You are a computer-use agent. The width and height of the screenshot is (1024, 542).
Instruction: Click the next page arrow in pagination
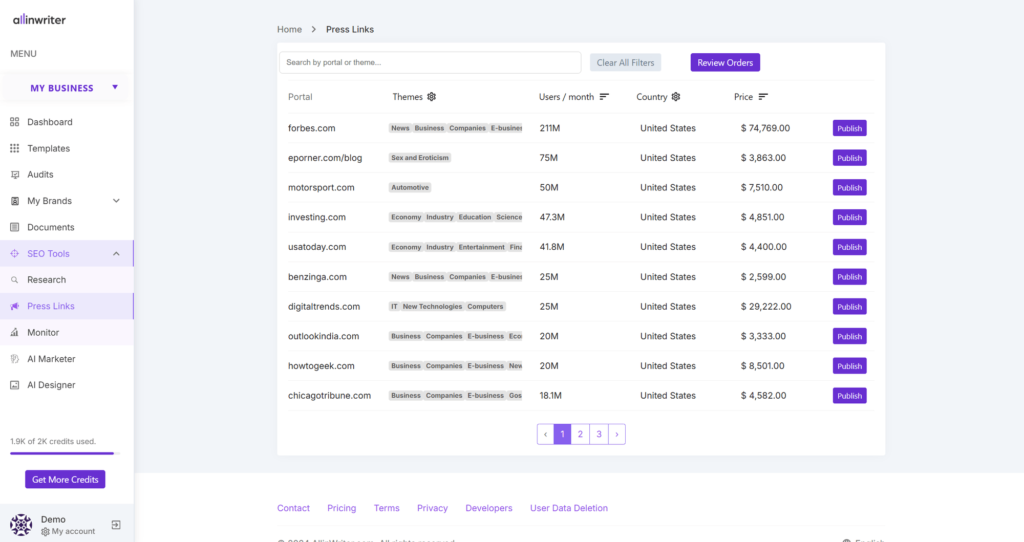(x=617, y=434)
